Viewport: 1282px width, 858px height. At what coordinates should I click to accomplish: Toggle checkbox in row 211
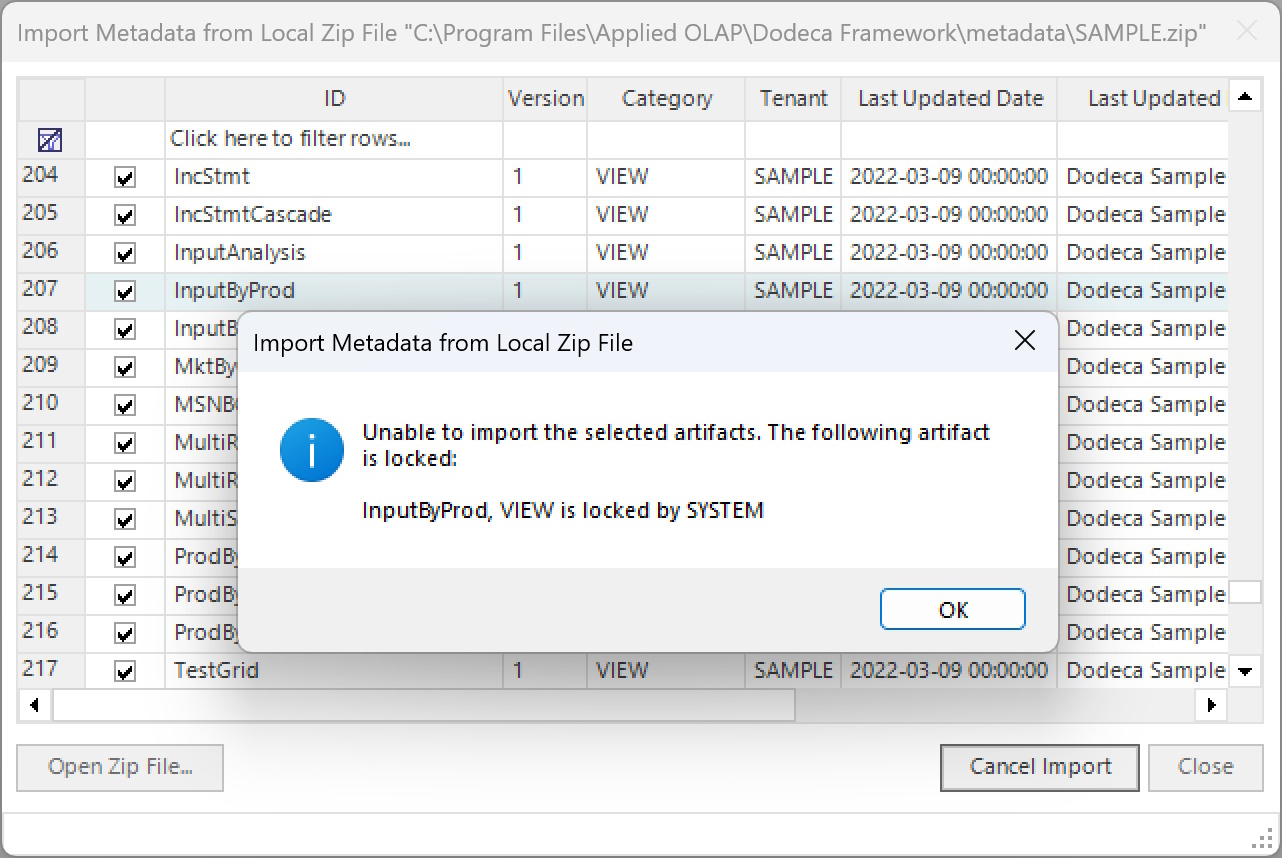pyautogui.click(x=125, y=444)
